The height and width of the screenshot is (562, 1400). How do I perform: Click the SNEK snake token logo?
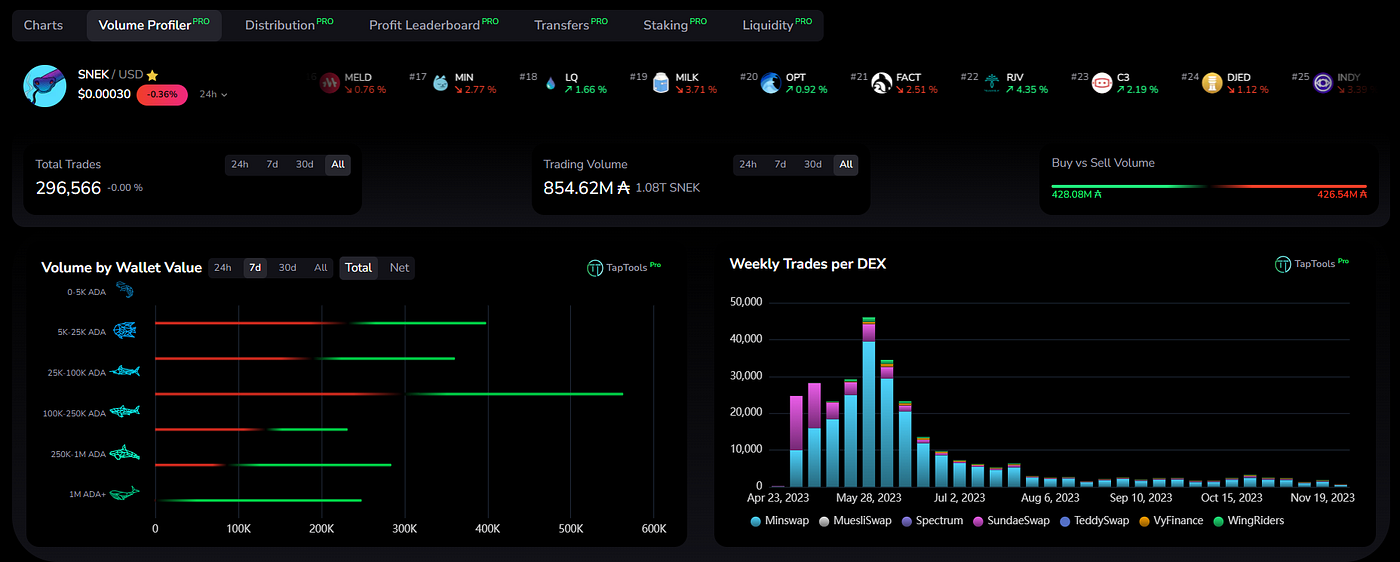45,85
